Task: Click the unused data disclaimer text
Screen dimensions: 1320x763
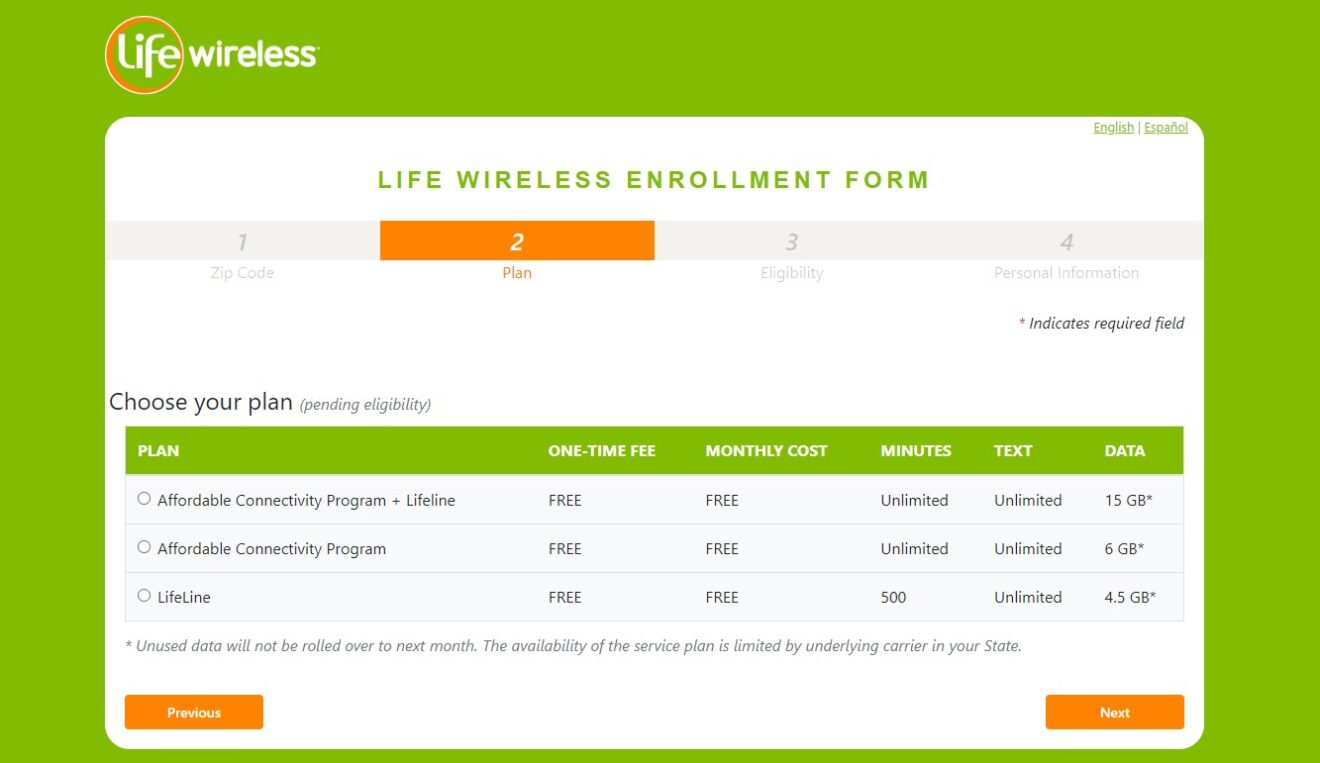Action: (x=574, y=645)
